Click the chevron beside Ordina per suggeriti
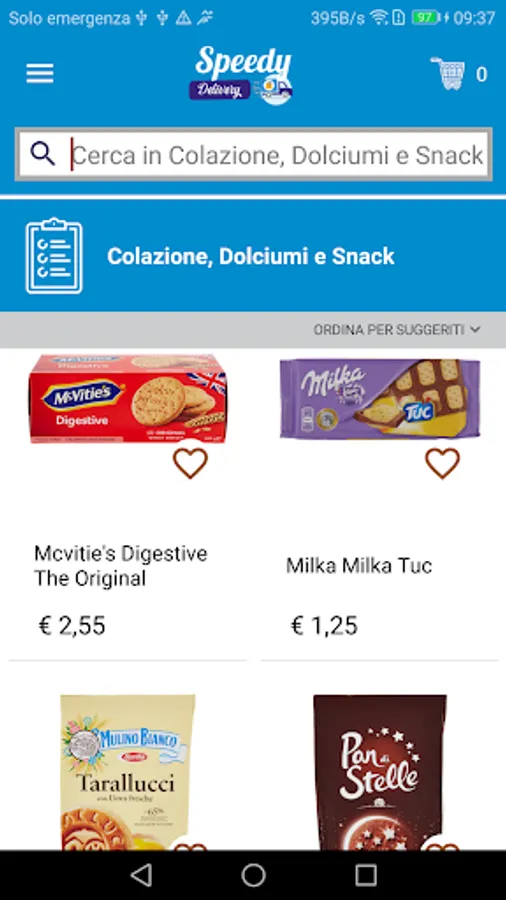The height and width of the screenshot is (900, 506). point(475,329)
